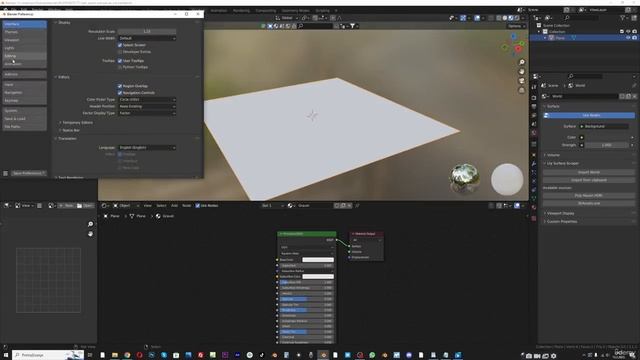Open Texture properties tab icon
The width and height of the screenshot is (640, 360).
pos(534,218)
